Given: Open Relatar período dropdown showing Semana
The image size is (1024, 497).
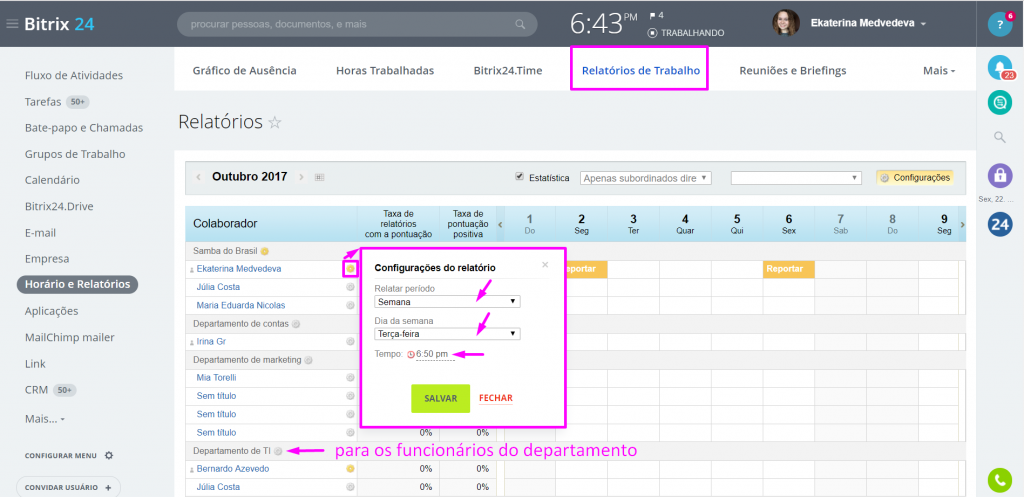Looking at the screenshot, I should coord(447,302).
